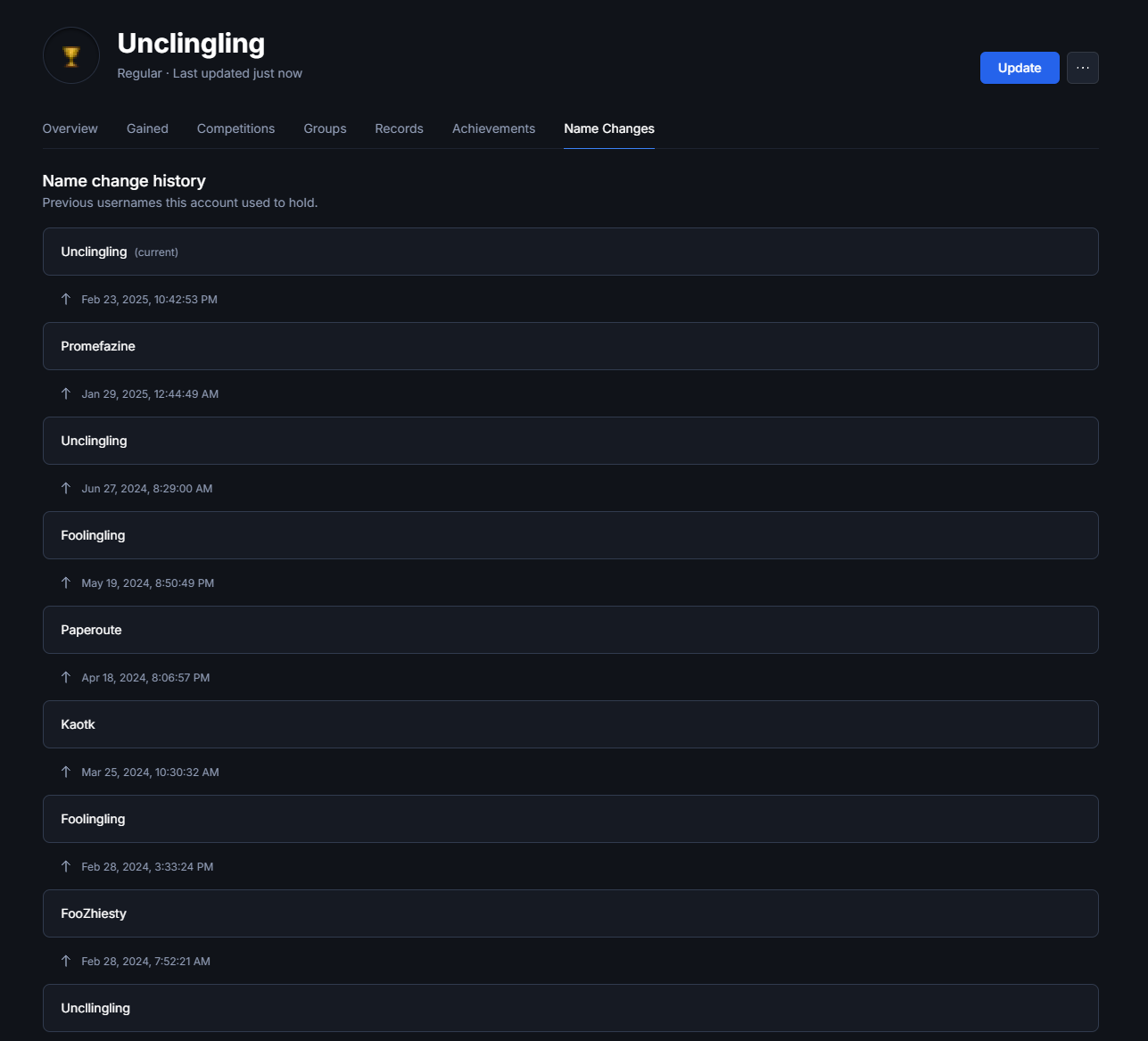
Task: Click the arrow icon beside May 19, 2024
Action: point(66,582)
